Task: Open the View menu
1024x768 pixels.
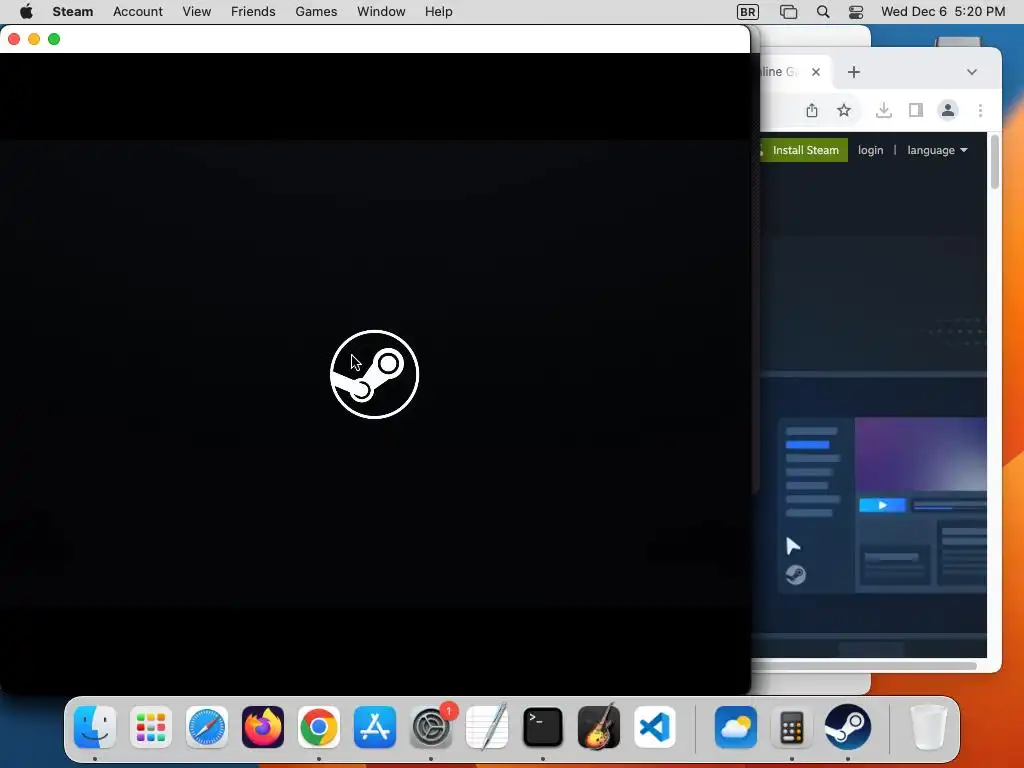Action: [197, 12]
